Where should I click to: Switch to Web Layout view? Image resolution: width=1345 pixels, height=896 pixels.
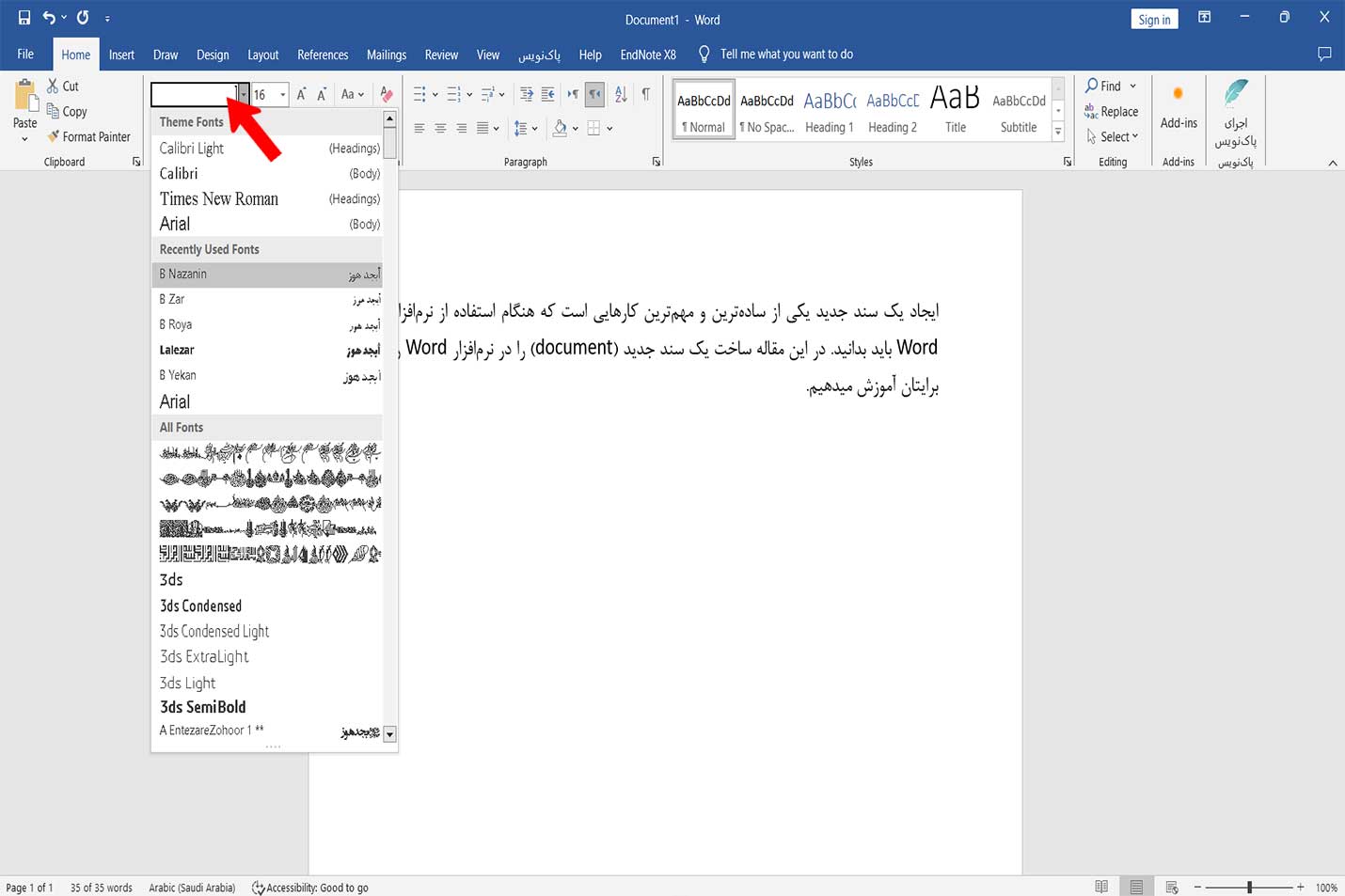coord(1172,887)
